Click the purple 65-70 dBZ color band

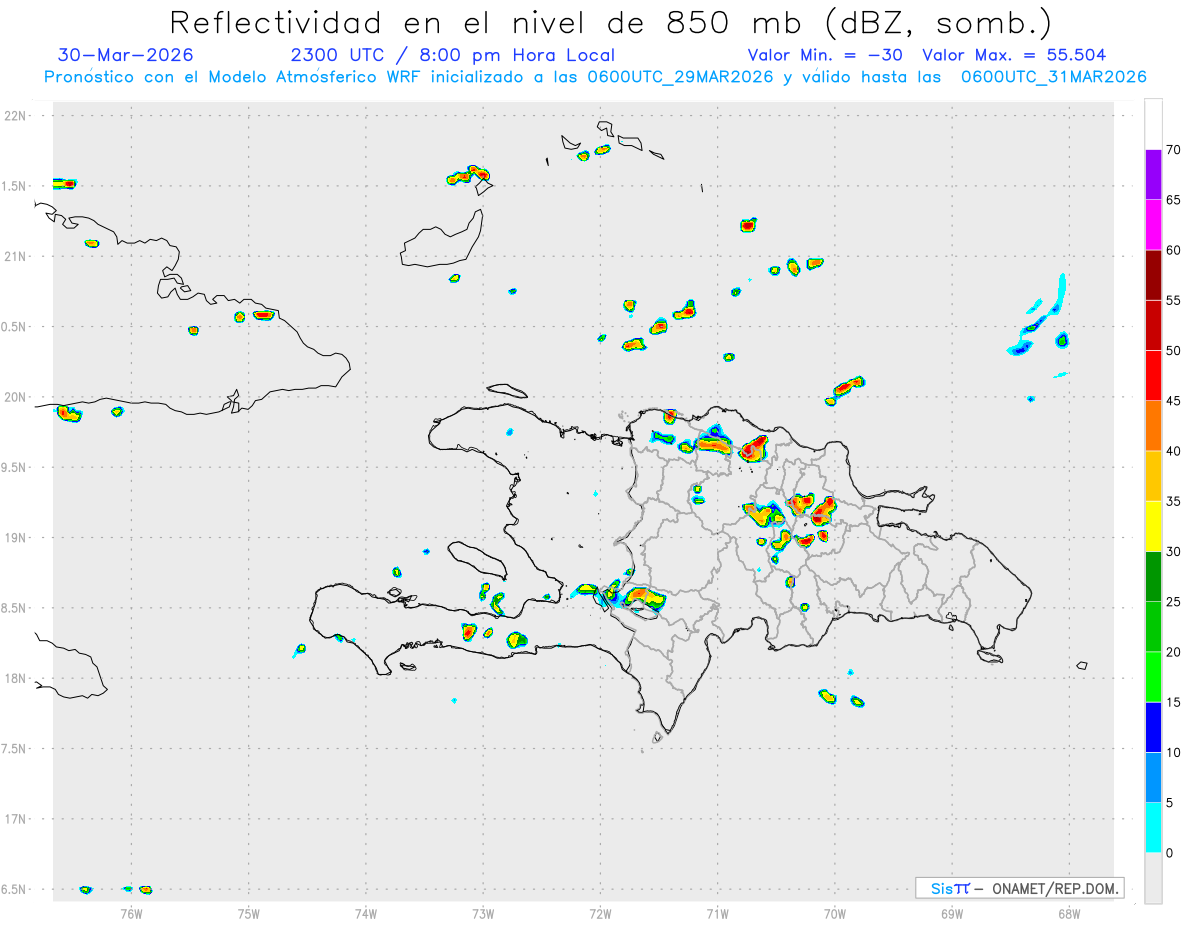coord(1153,175)
